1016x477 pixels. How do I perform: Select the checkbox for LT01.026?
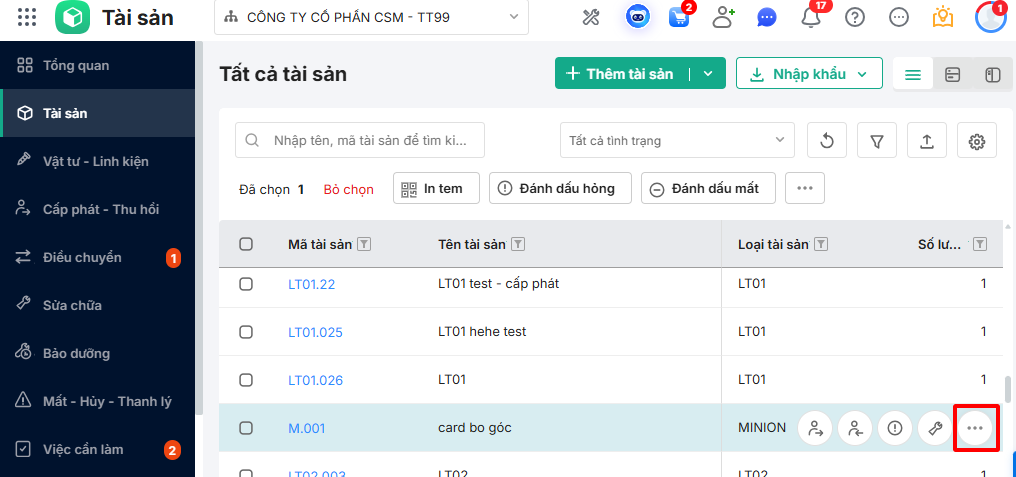click(246, 380)
